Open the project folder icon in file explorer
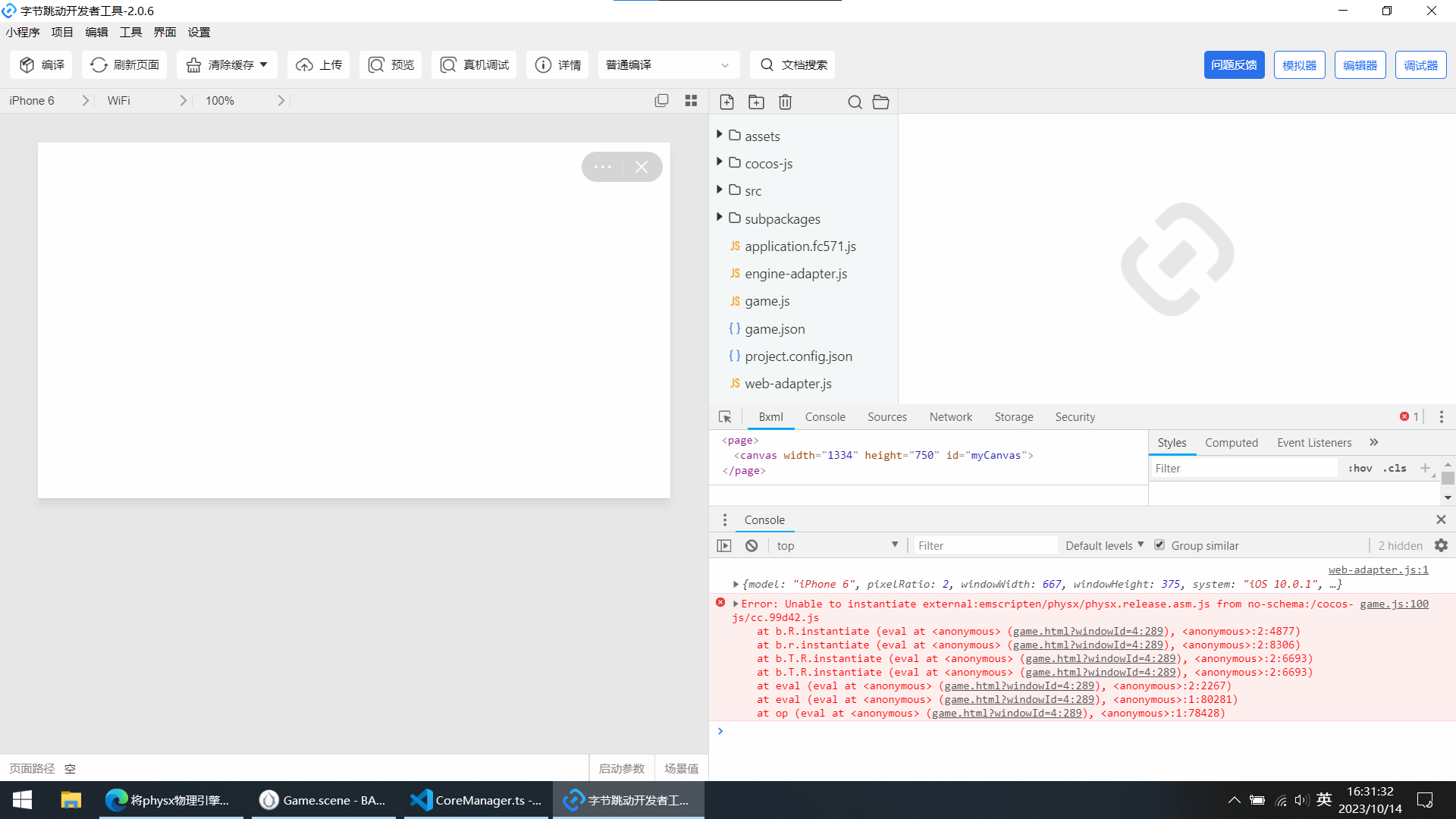Screen dimensions: 1456x819 click(x=880, y=102)
